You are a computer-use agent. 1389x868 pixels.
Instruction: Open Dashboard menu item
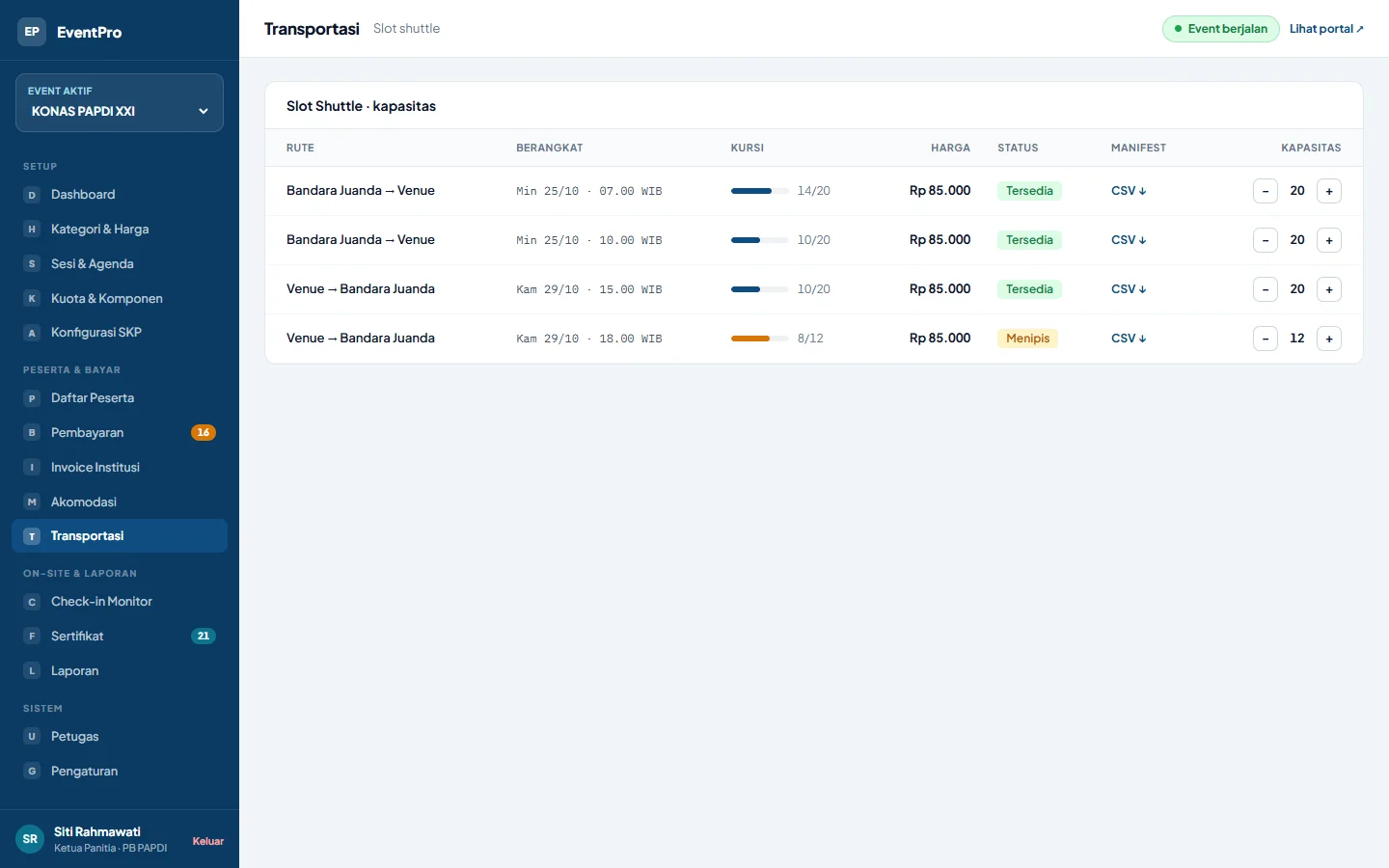tap(120, 195)
